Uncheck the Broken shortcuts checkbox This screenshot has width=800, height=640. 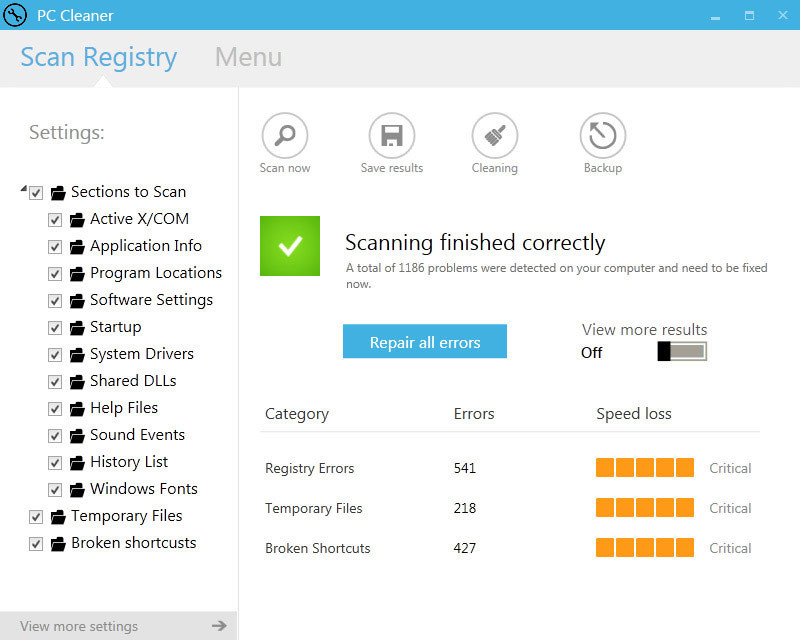36,544
